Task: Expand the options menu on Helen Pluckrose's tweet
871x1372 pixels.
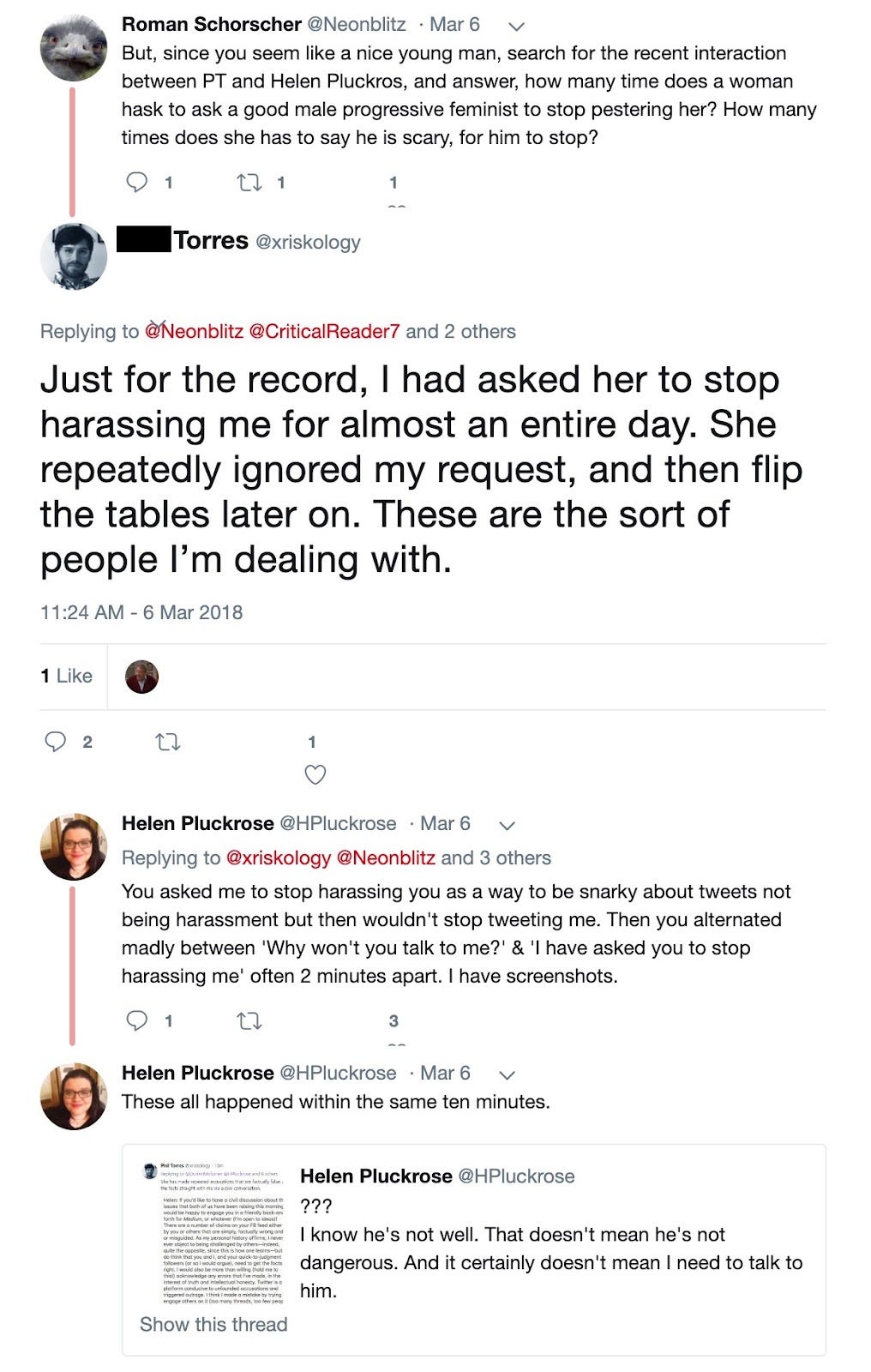Action: pos(506,827)
